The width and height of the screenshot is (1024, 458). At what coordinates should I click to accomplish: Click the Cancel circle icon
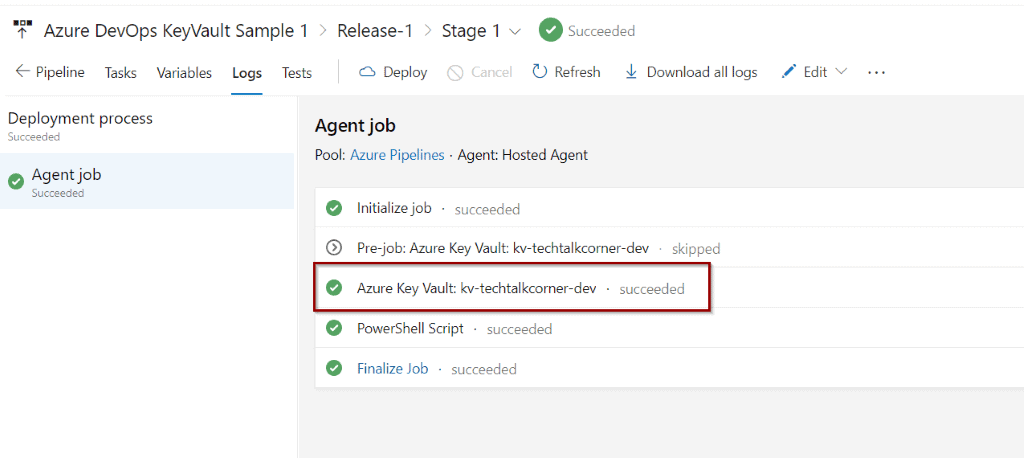455,73
